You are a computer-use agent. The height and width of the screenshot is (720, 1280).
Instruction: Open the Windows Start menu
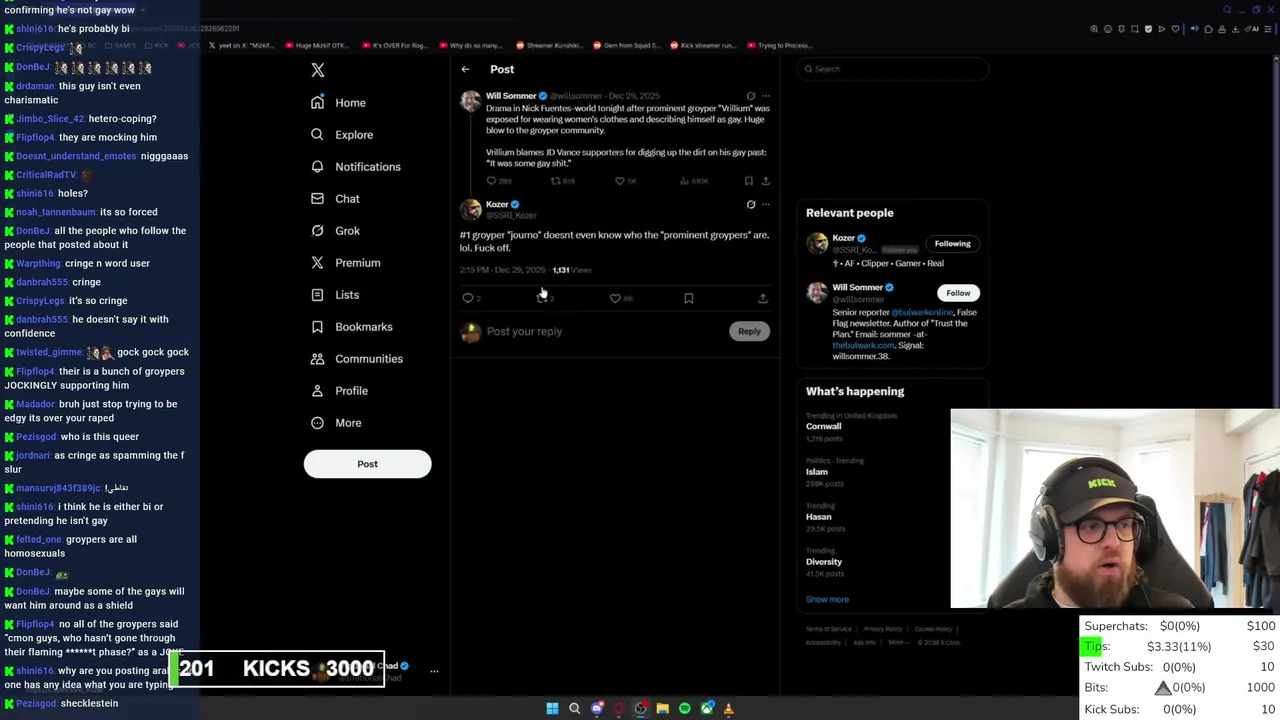click(552, 708)
